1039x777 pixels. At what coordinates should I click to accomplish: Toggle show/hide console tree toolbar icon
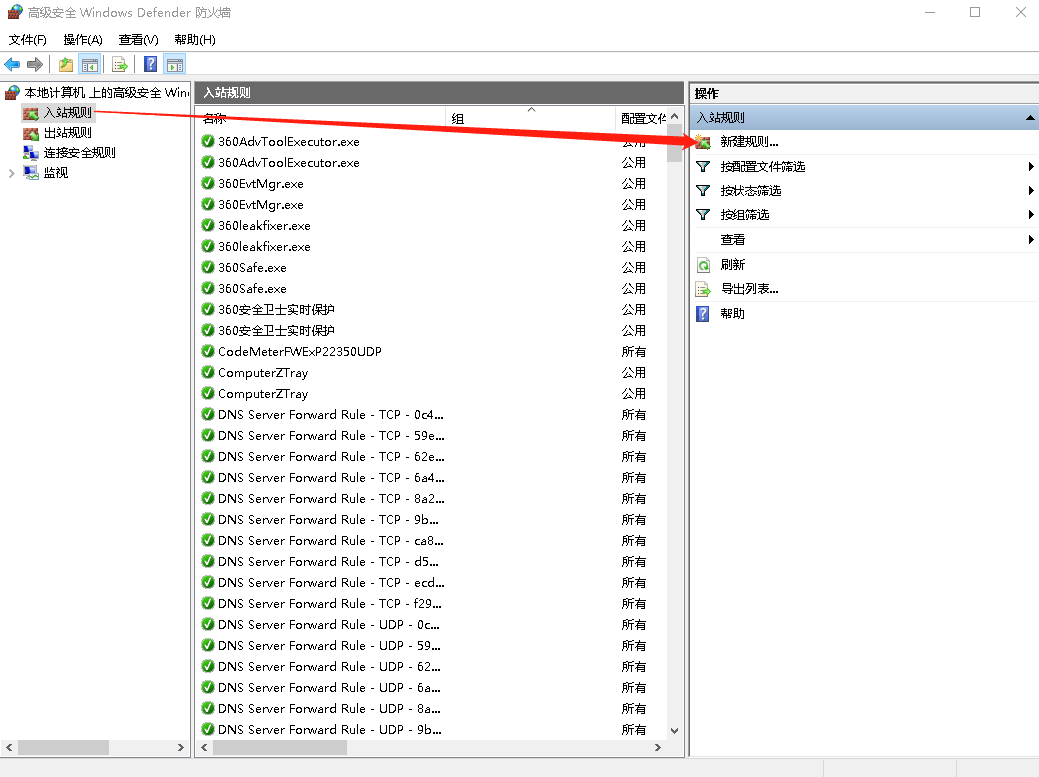point(90,65)
